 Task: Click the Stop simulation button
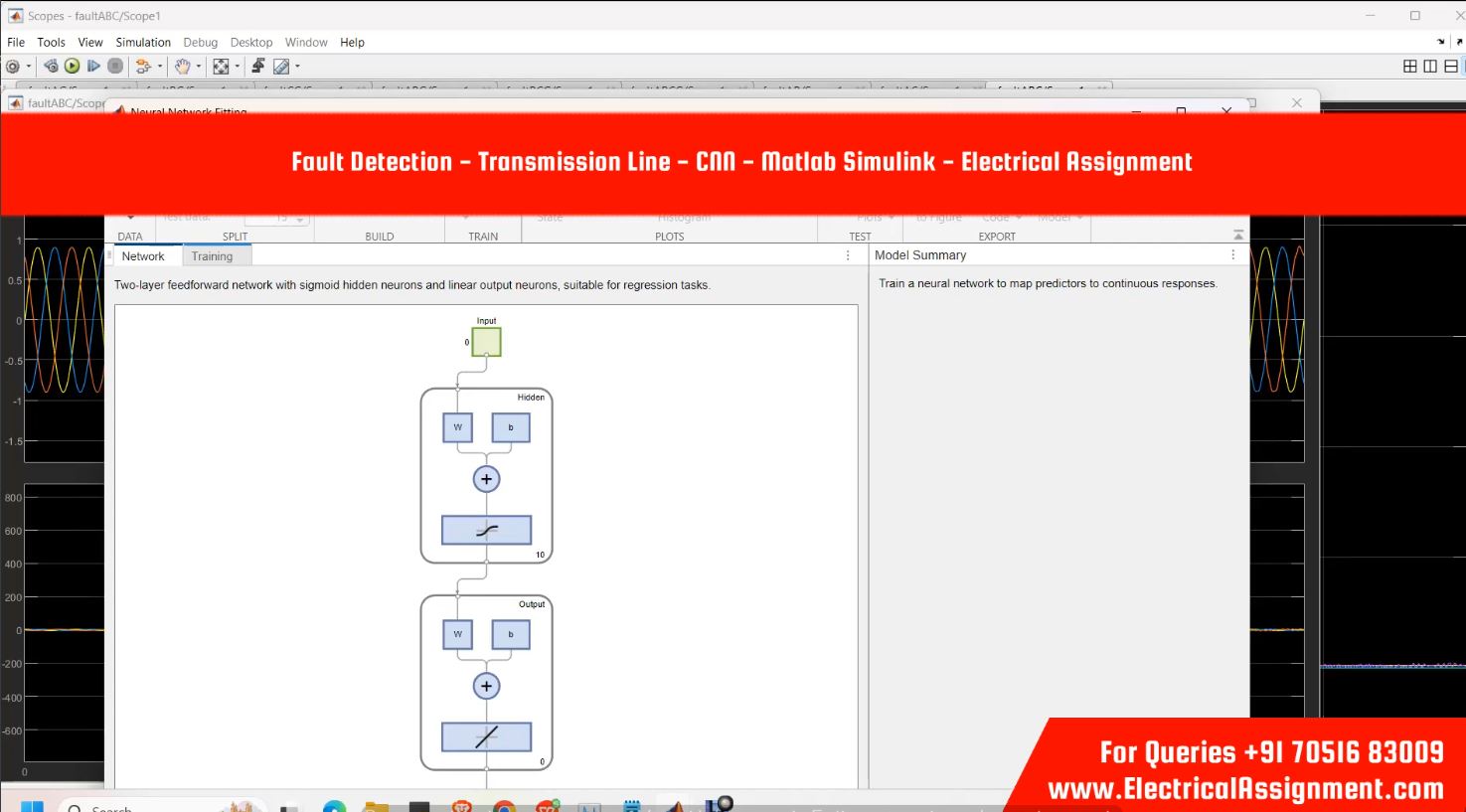click(115, 66)
